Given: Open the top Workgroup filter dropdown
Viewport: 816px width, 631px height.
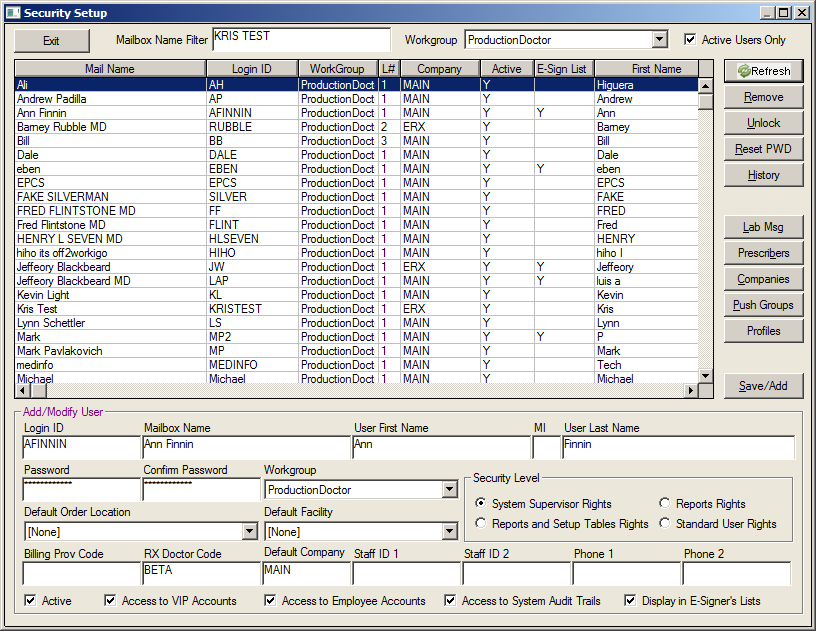Looking at the screenshot, I should click(659, 40).
